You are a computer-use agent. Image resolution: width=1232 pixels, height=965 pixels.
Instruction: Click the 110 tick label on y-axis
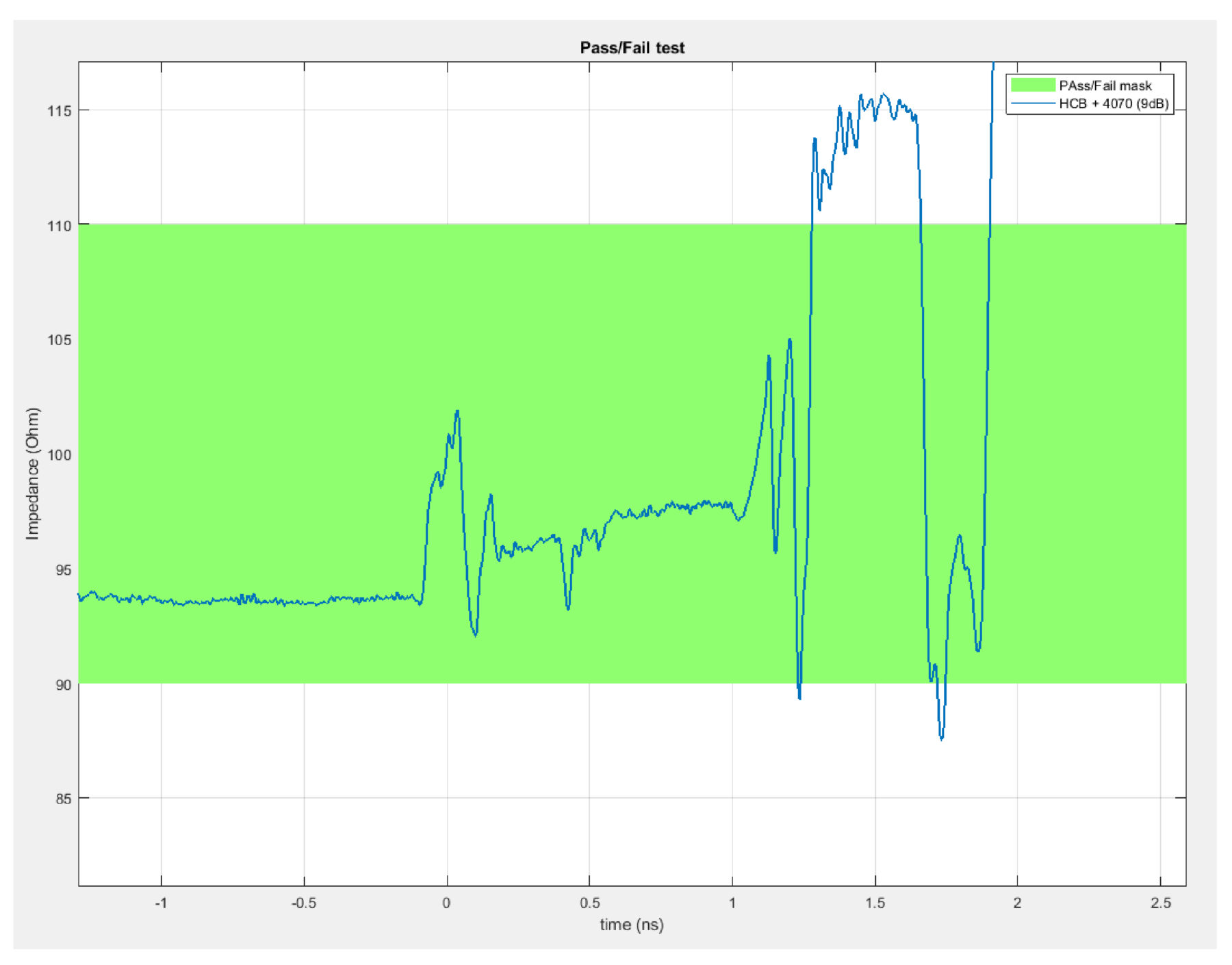tap(59, 226)
